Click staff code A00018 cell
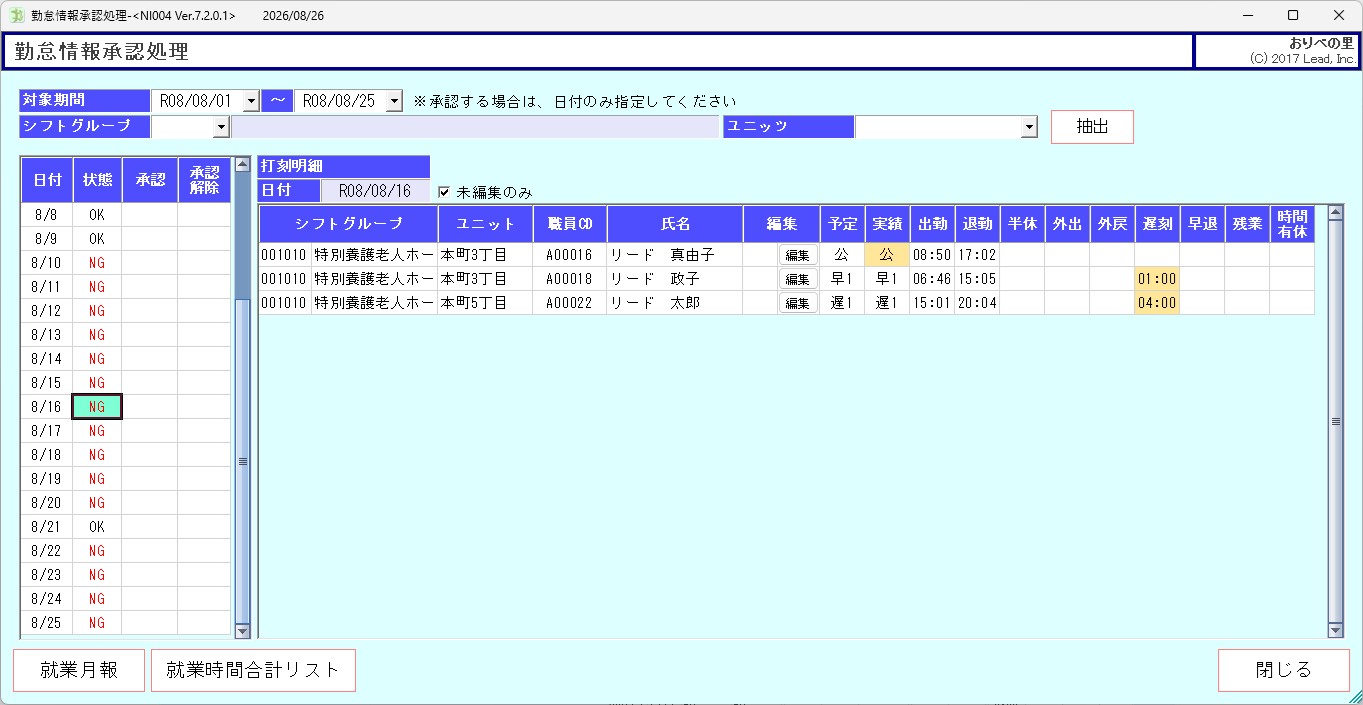This screenshot has width=1363, height=705. click(570, 279)
